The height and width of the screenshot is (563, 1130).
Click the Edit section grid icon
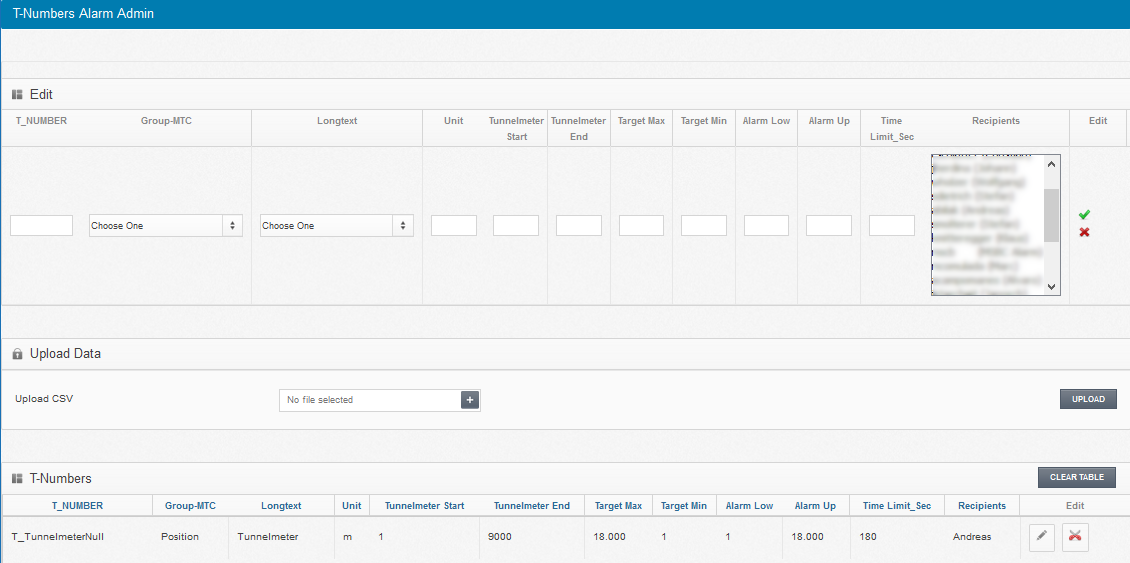coord(17,95)
